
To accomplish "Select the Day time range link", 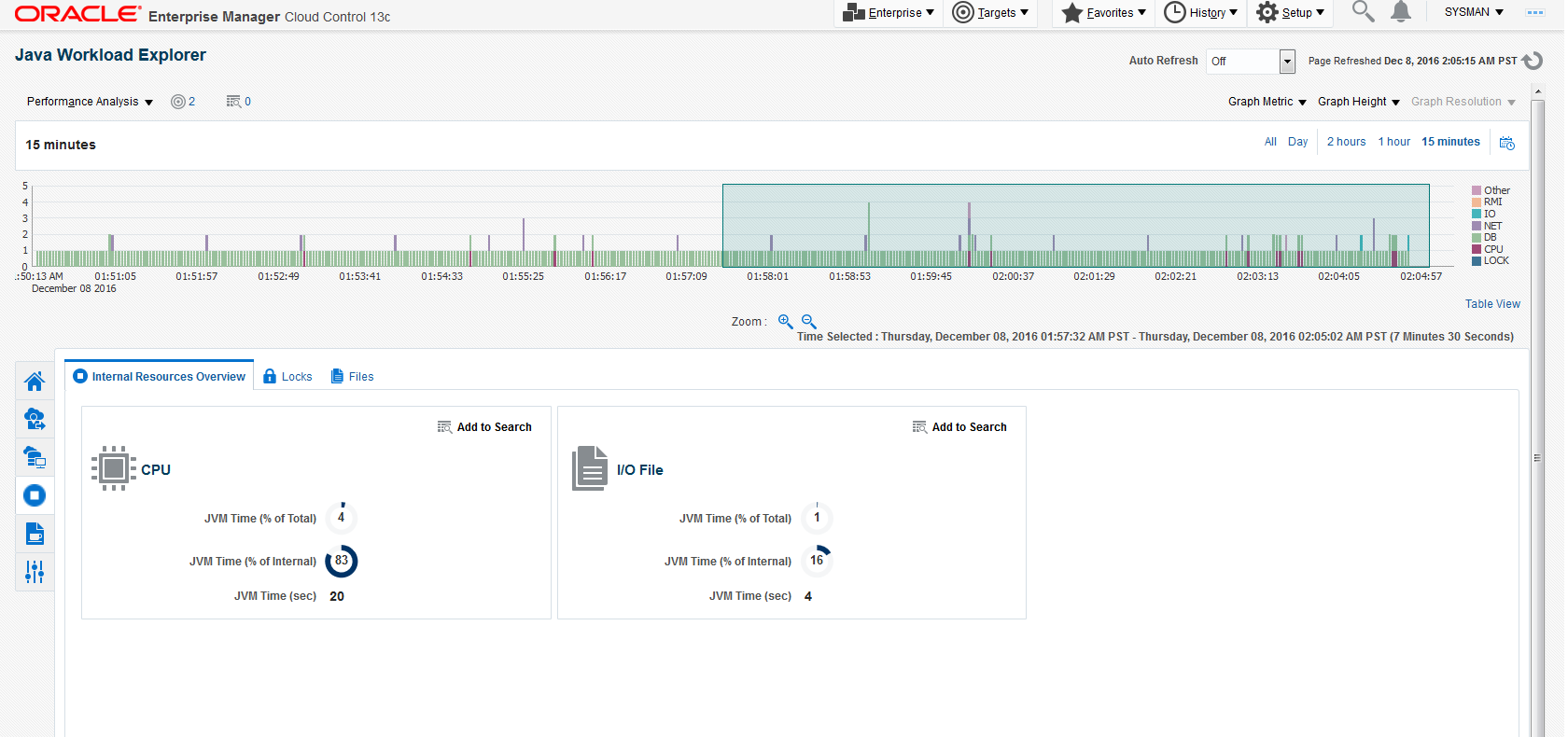I will coord(1297,142).
